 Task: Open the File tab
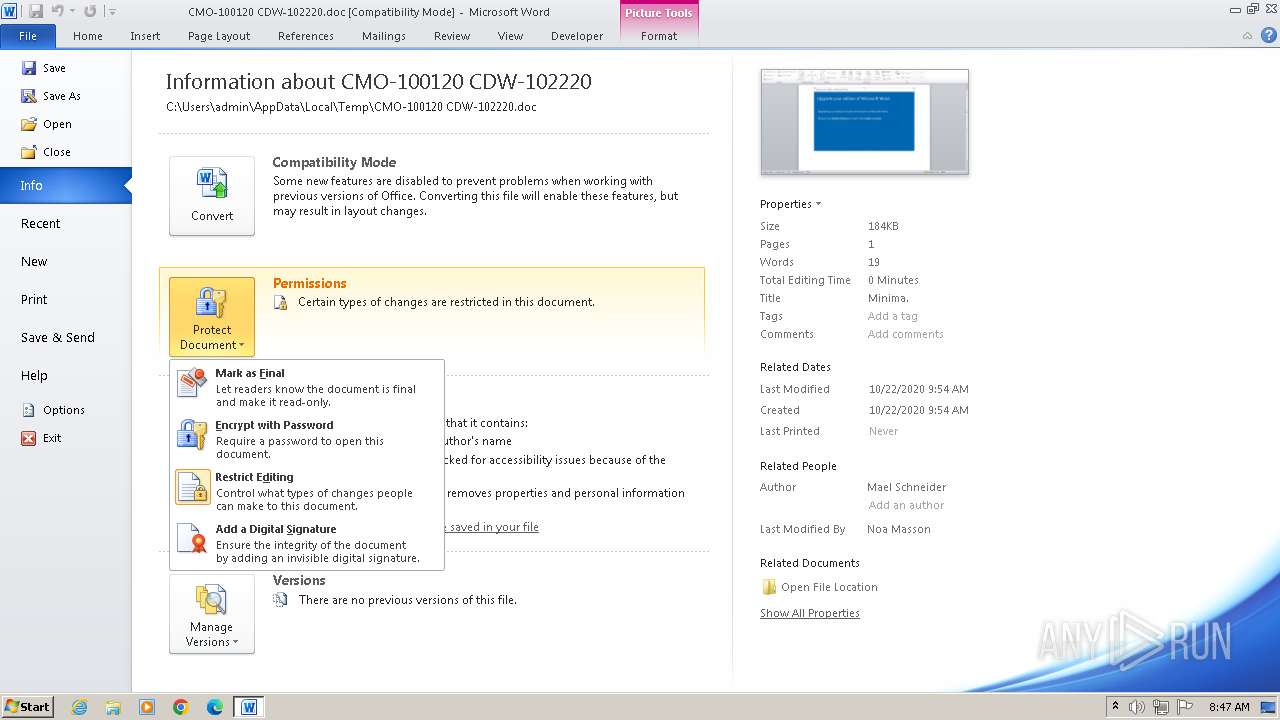28,36
